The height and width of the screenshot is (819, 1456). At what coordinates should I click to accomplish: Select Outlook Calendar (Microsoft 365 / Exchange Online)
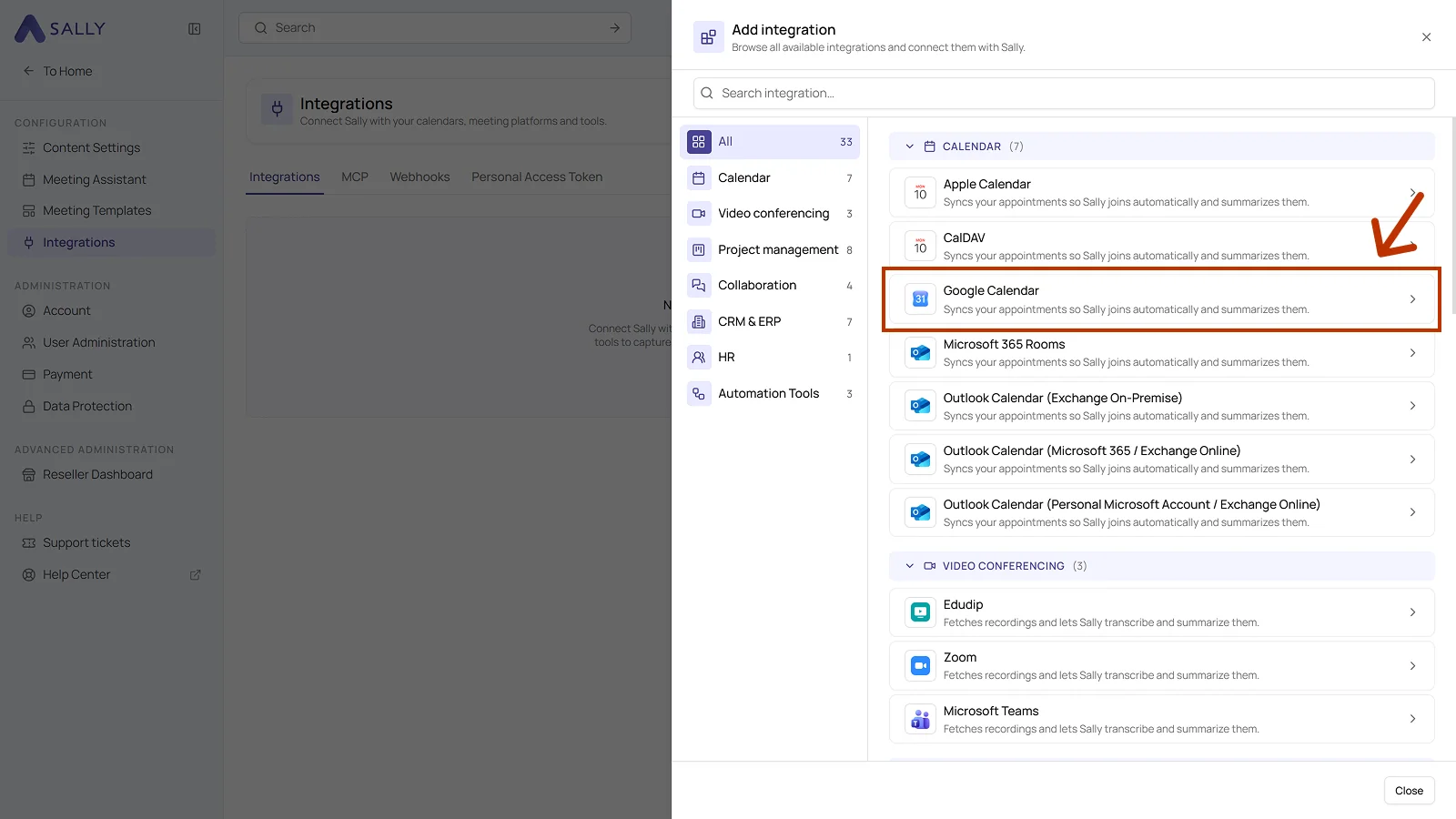[1162, 459]
